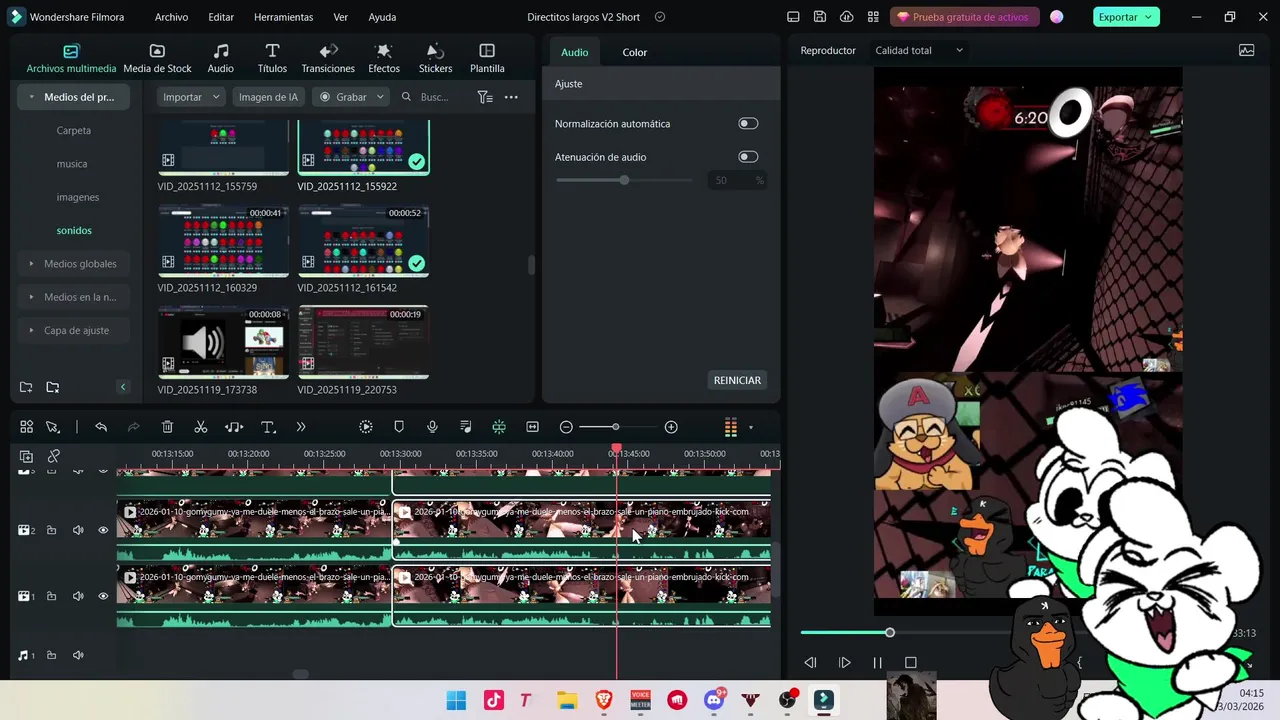Screen dimensions: 1280x720
Task: Open the player snapshot/scope icon
Action: [x=1247, y=50]
